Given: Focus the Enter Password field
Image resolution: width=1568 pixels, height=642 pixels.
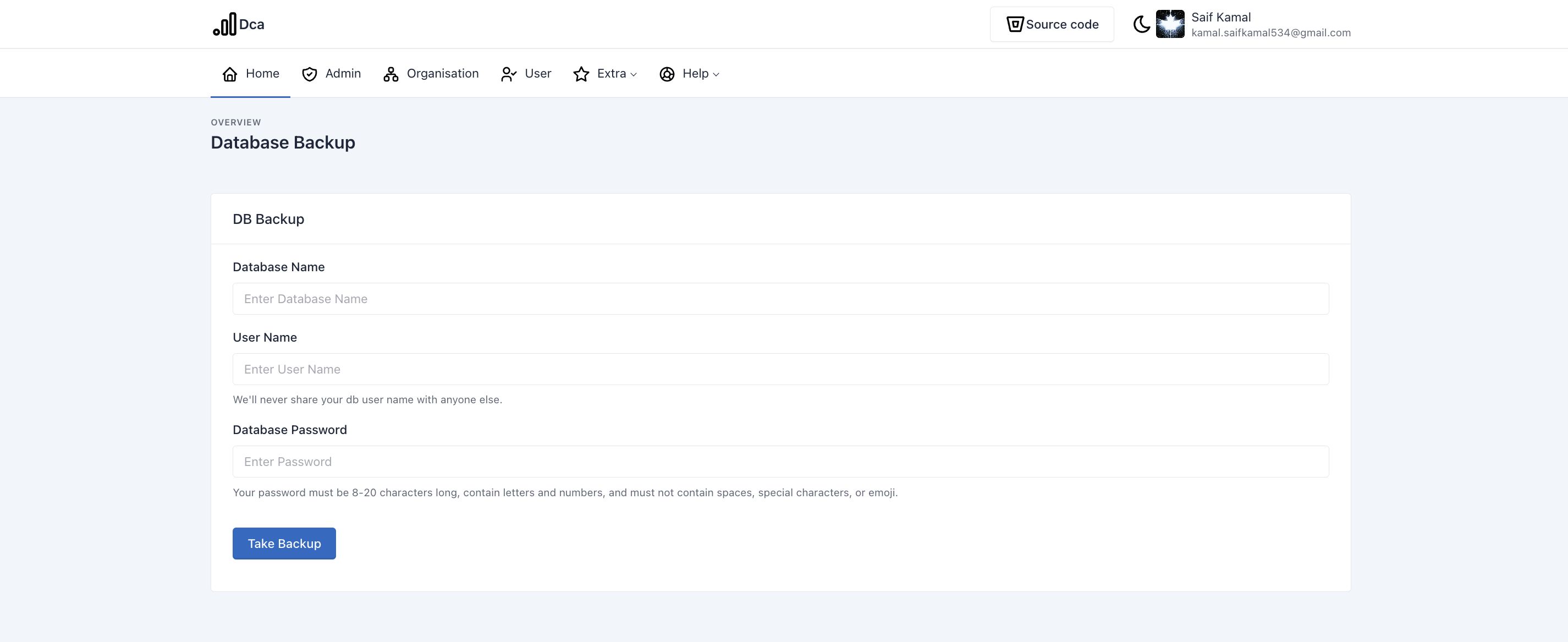Looking at the screenshot, I should [x=780, y=462].
